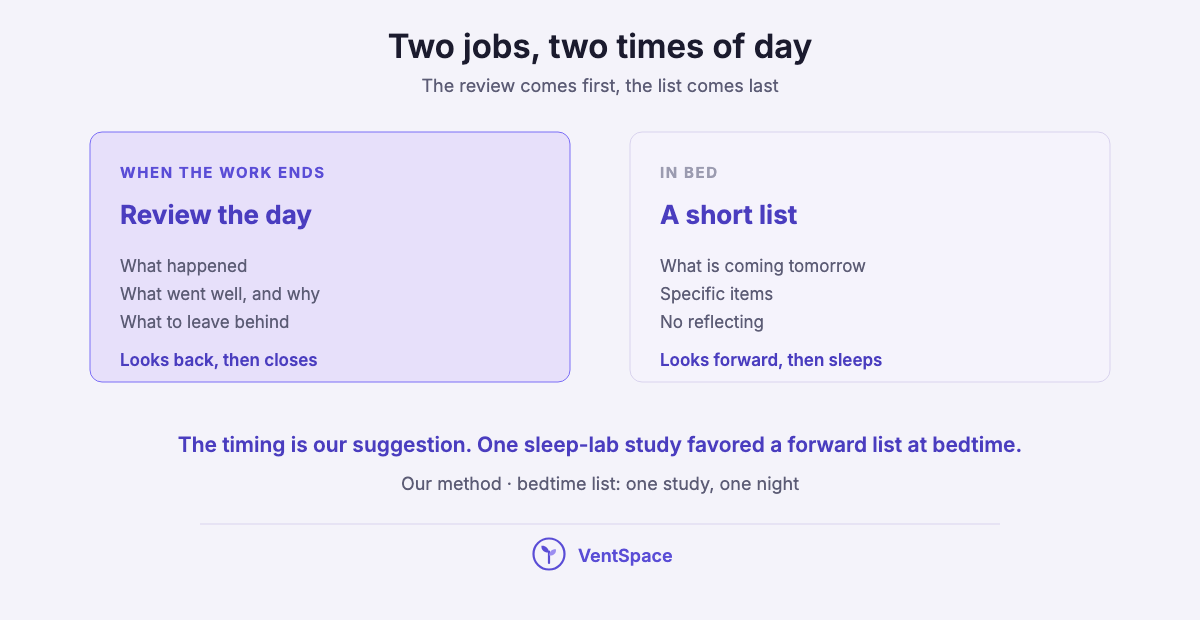Viewport: 1200px width, 620px height.
Task: Select the "Review the day" card heading
Action: click(x=216, y=215)
